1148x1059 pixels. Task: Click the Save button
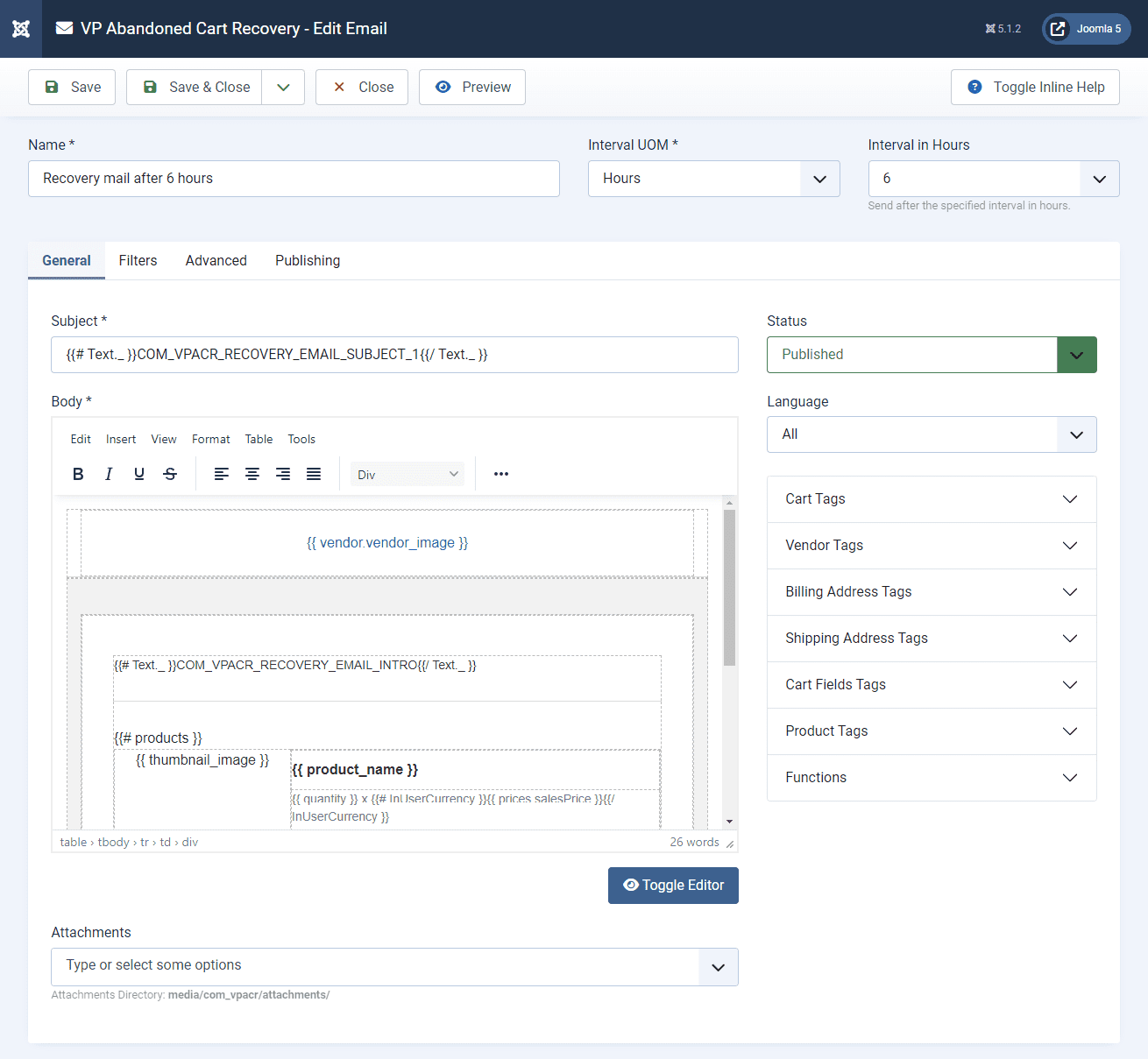[x=72, y=88]
